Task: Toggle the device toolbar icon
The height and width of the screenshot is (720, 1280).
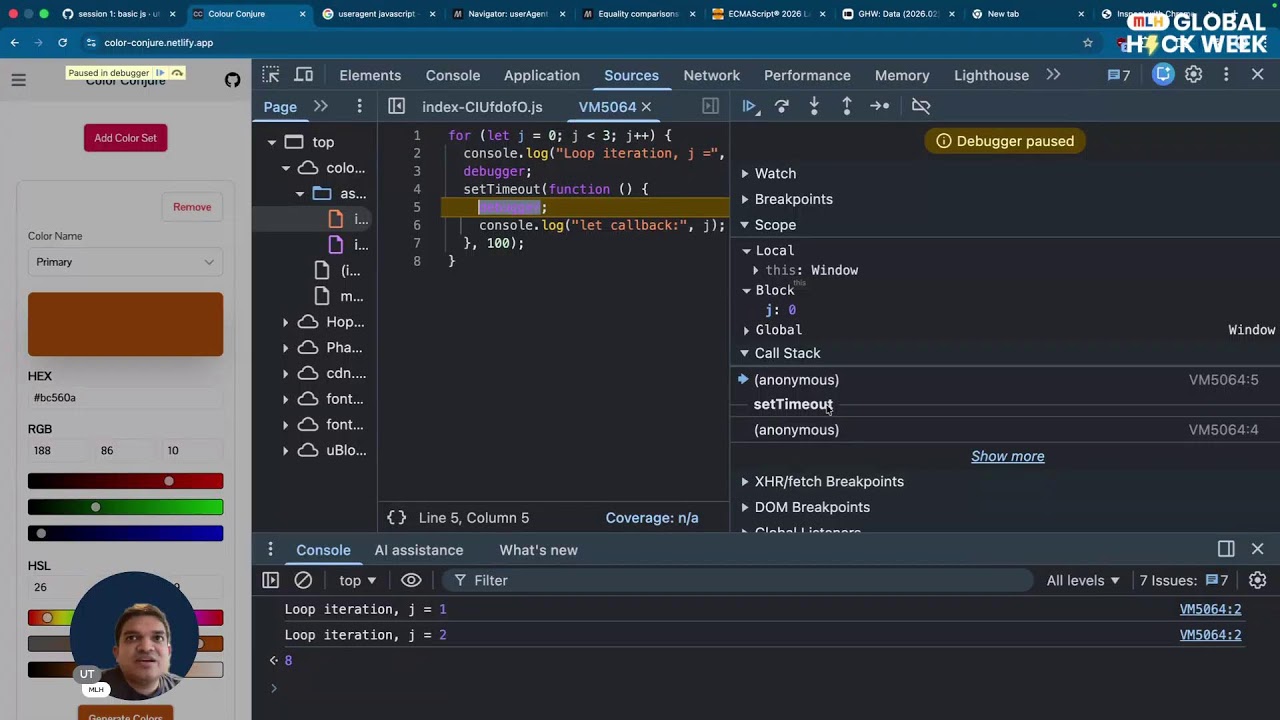Action: pos(304,75)
